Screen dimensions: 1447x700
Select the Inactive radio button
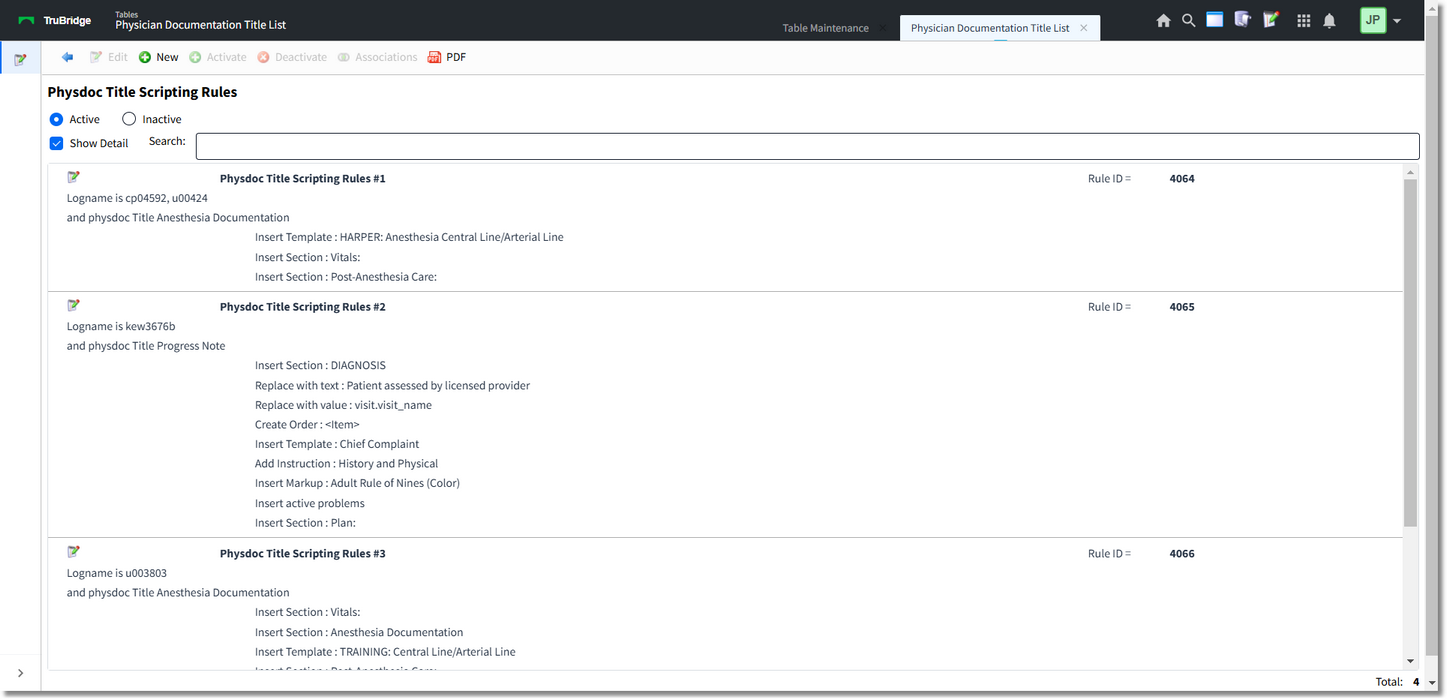click(x=129, y=119)
